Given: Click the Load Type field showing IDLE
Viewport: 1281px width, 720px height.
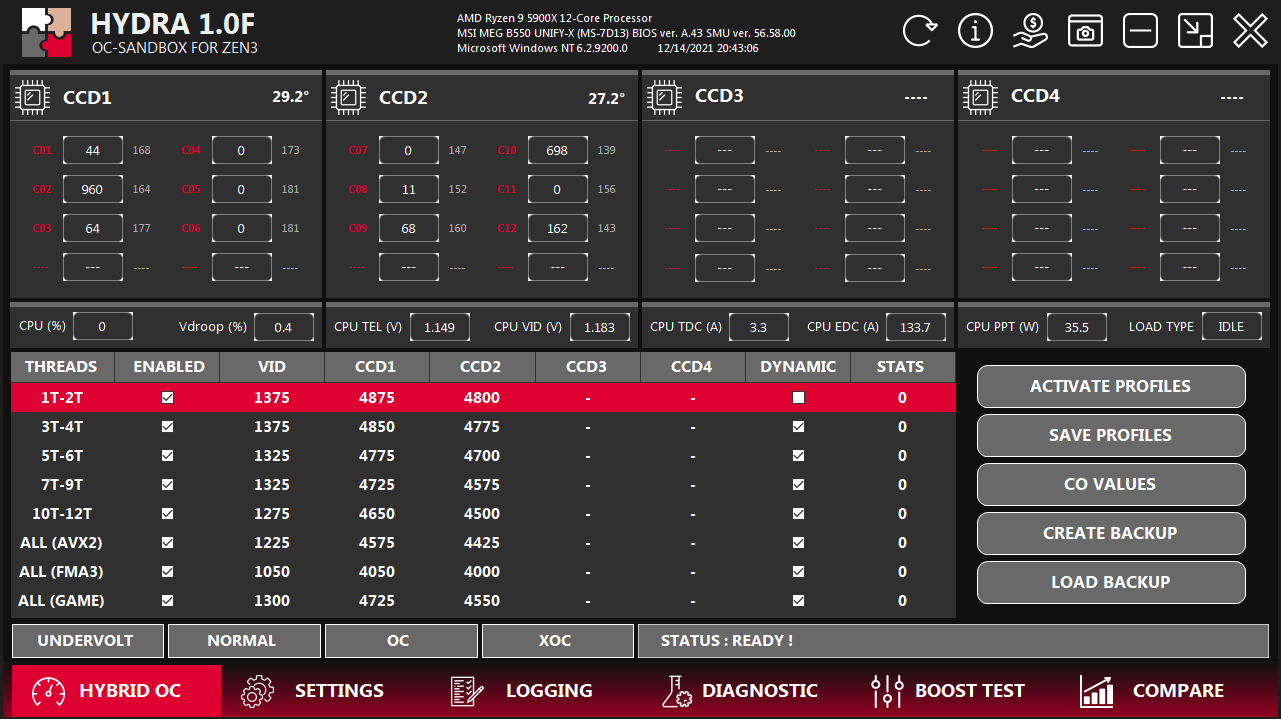Looking at the screenshot, I should click(x=1232, y=327).
